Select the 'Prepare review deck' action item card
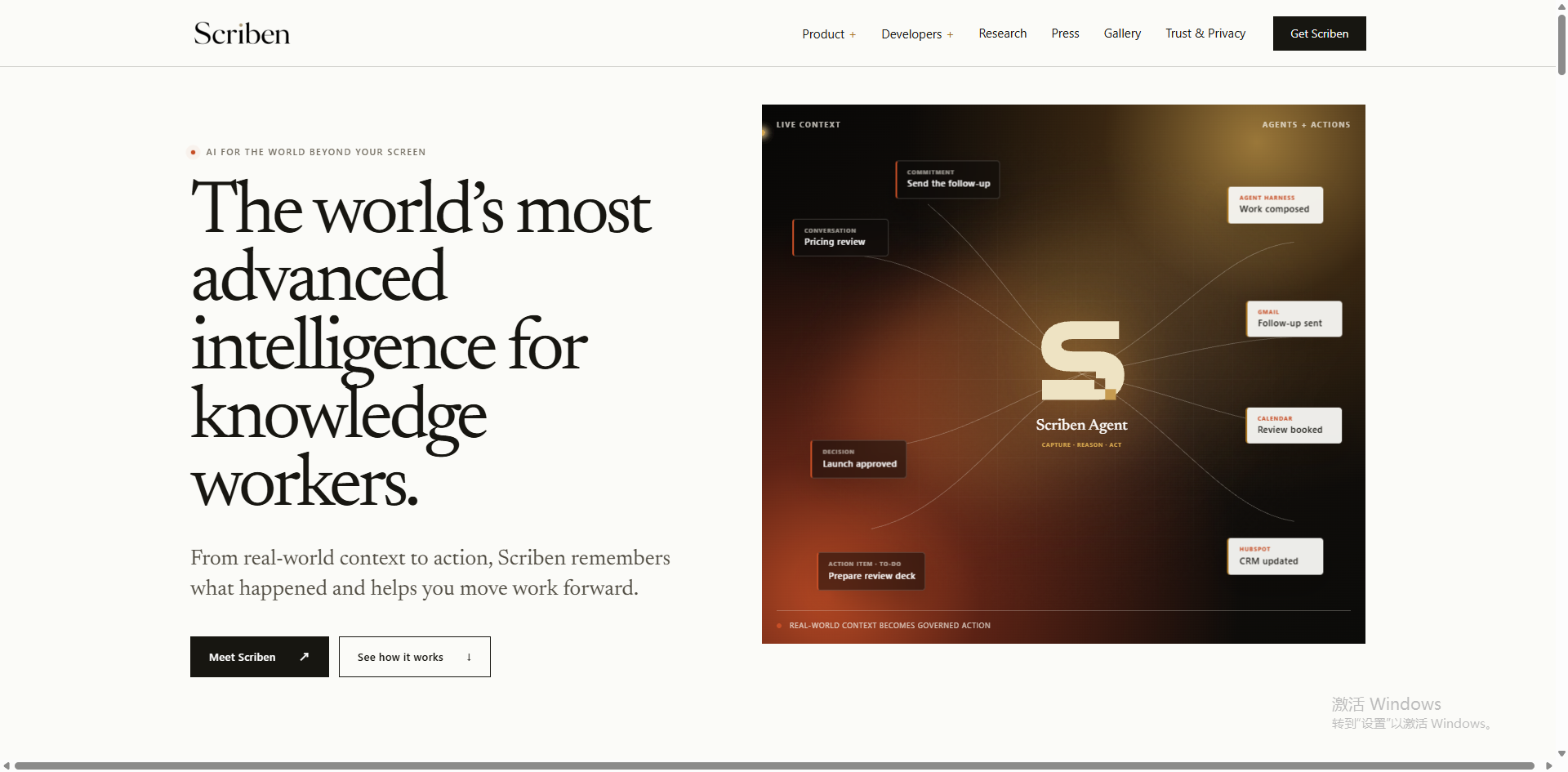This screenshot has height=772, width=1568. [871, 571]
